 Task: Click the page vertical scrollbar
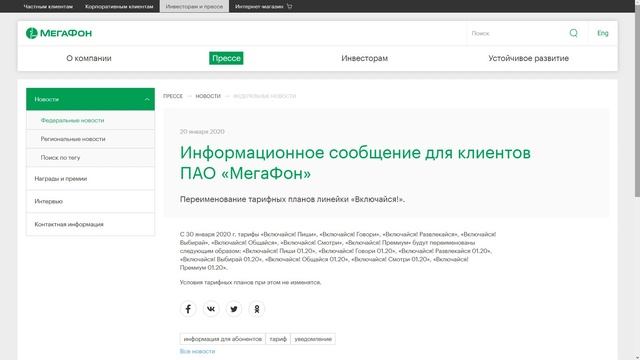tap(637, 102)
